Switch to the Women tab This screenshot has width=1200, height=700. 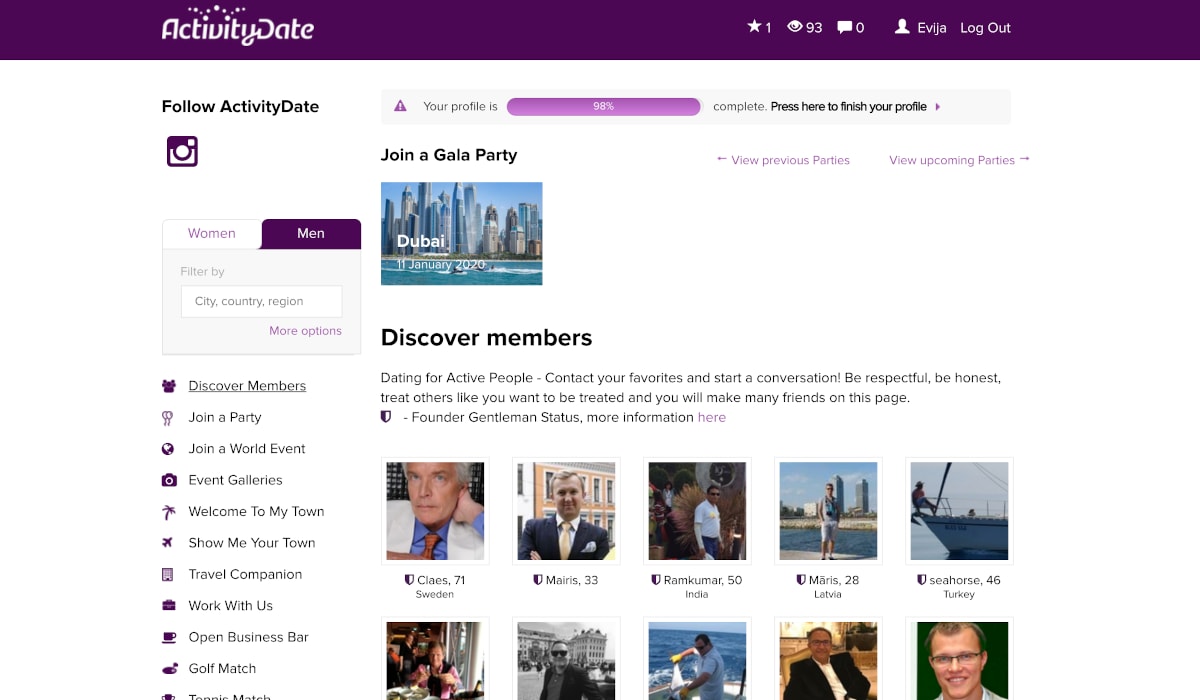pyautogui.click(x=212, y=233)
